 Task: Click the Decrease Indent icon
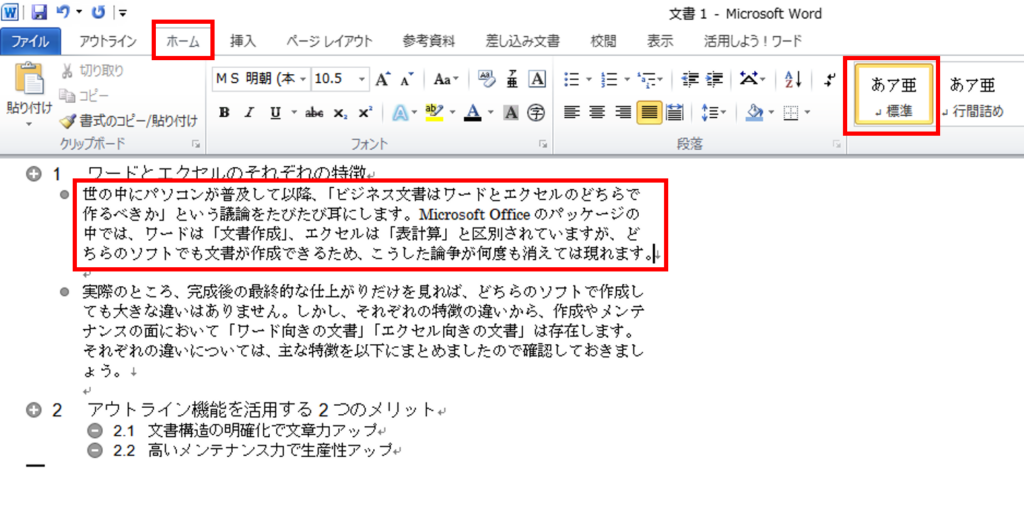tap(690, 79)
